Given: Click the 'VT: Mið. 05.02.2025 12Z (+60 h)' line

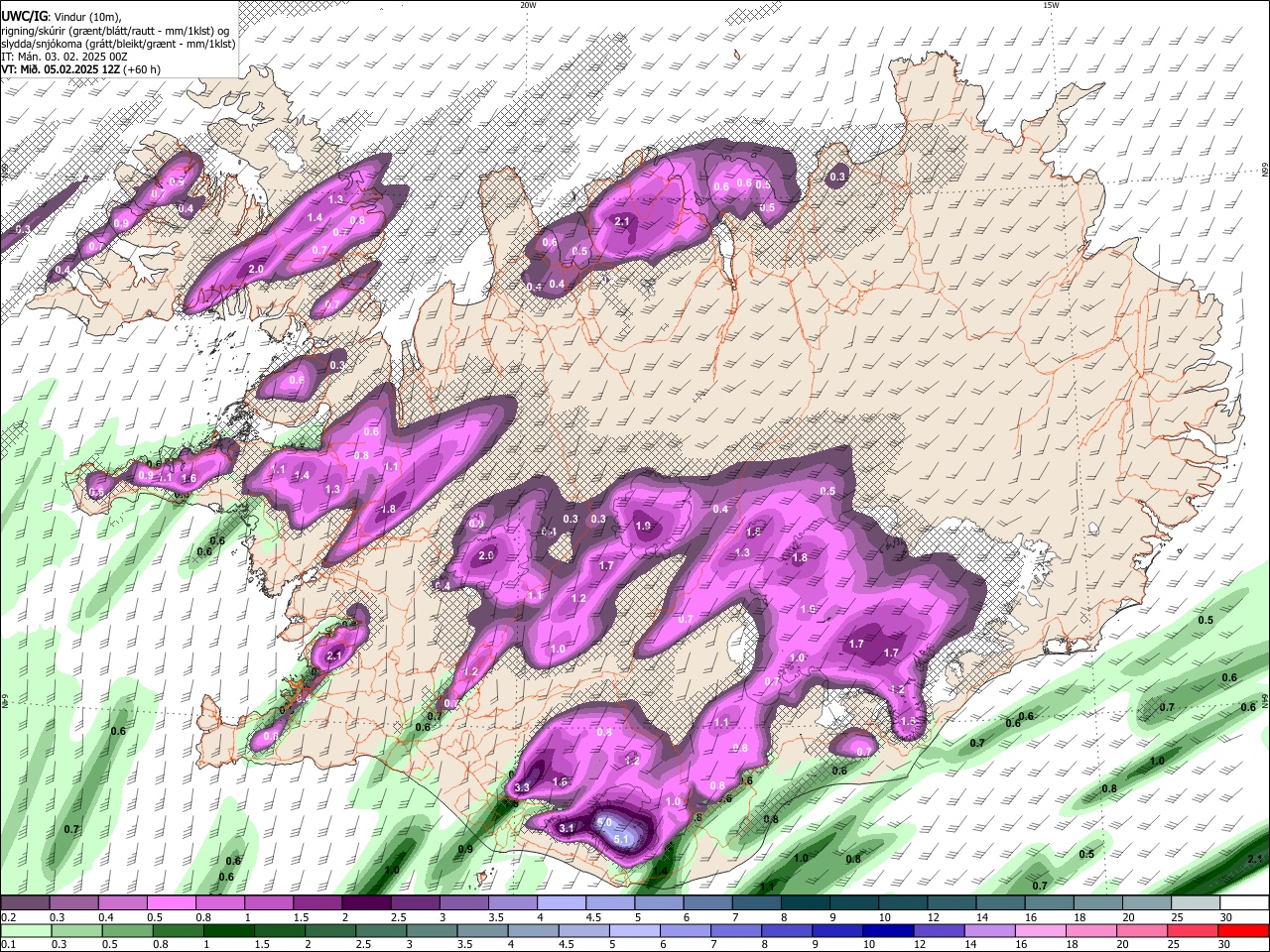Looking at the screenshot, I should pyautogui.click(x=81, y=69).
